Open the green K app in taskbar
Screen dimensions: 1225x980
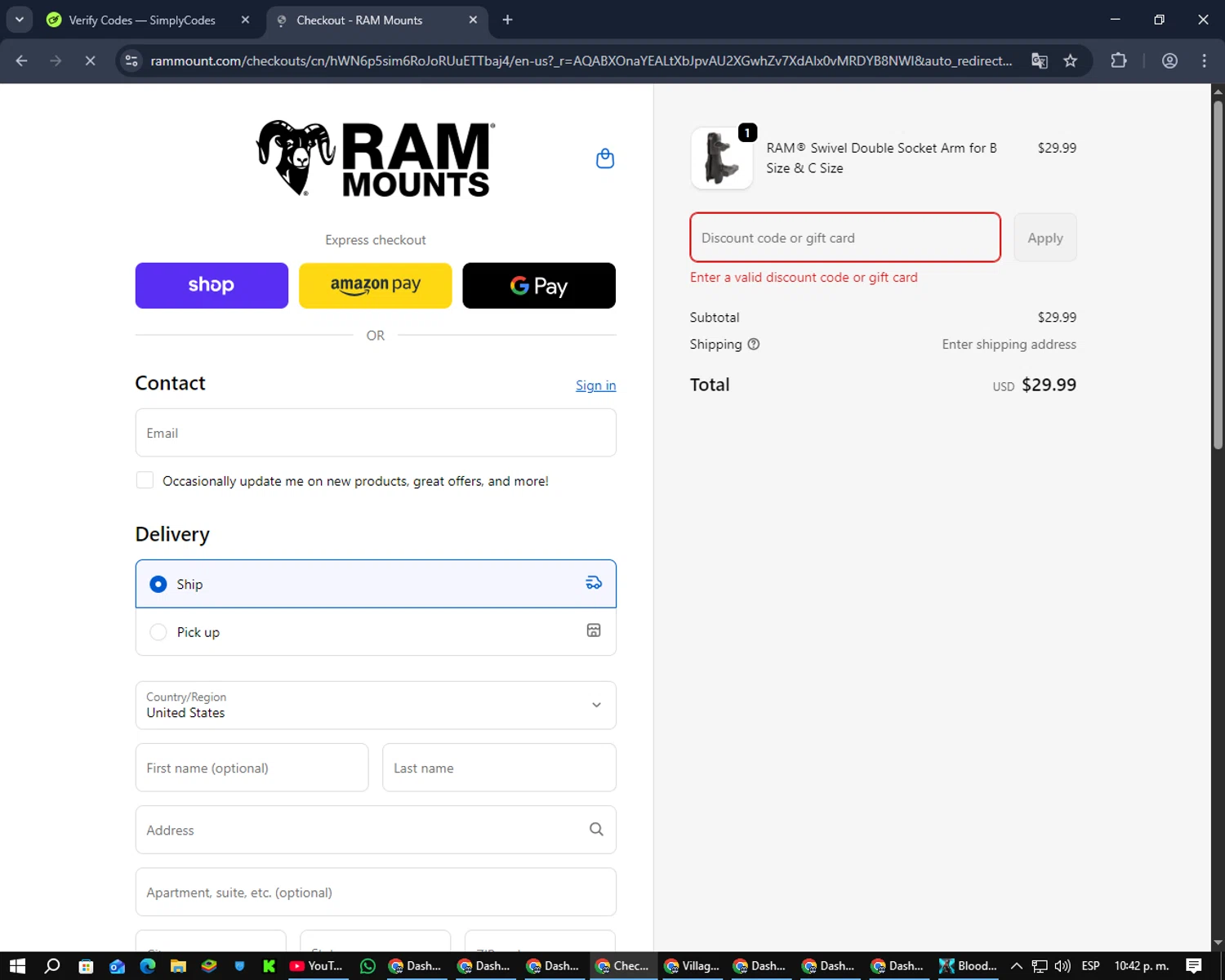[x=269, y=966]
